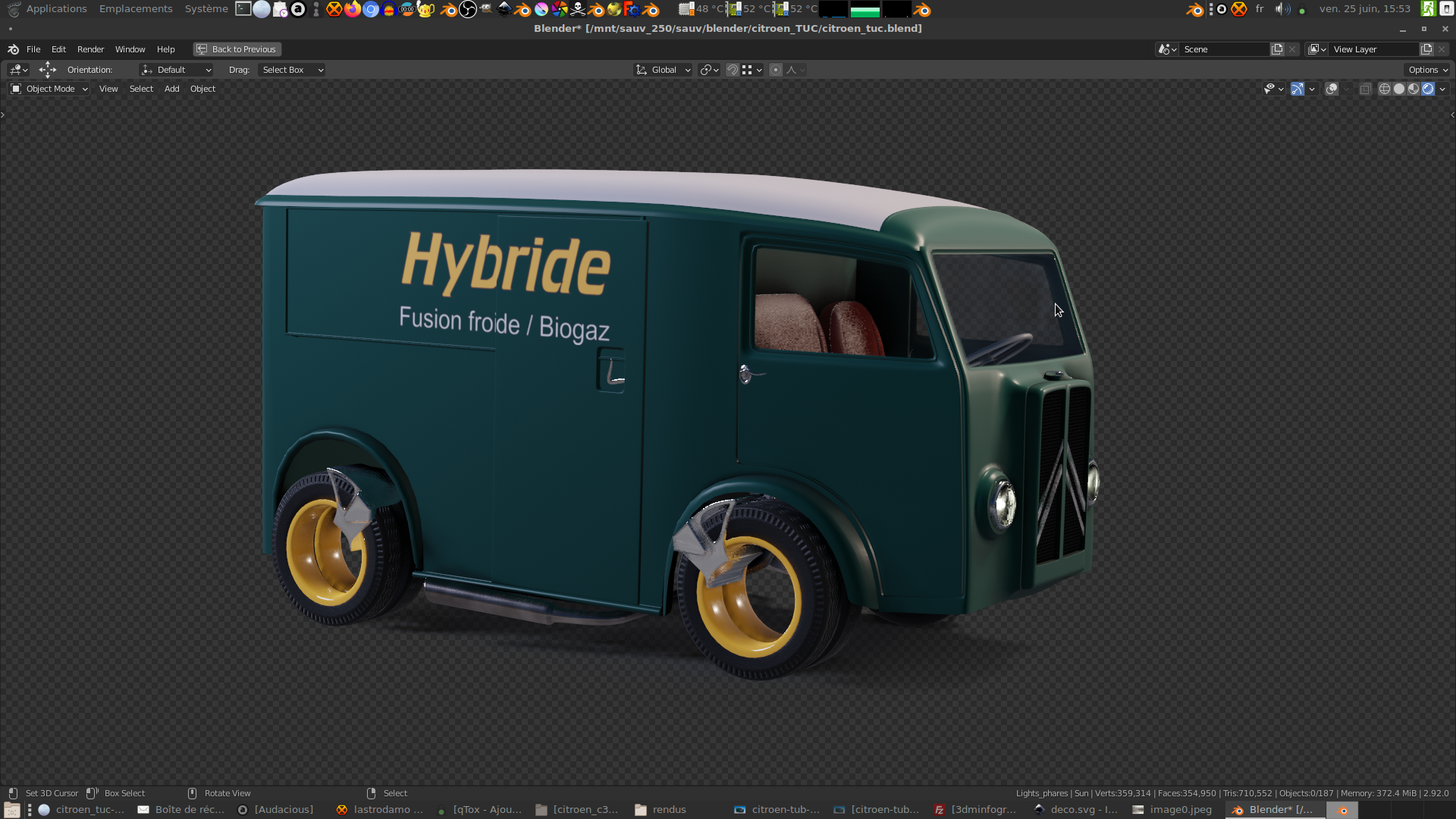The height and width of the screenshot is (819, 1456).
Task: Click the fr keyboard layout indicator
Action: (1260, 9)
